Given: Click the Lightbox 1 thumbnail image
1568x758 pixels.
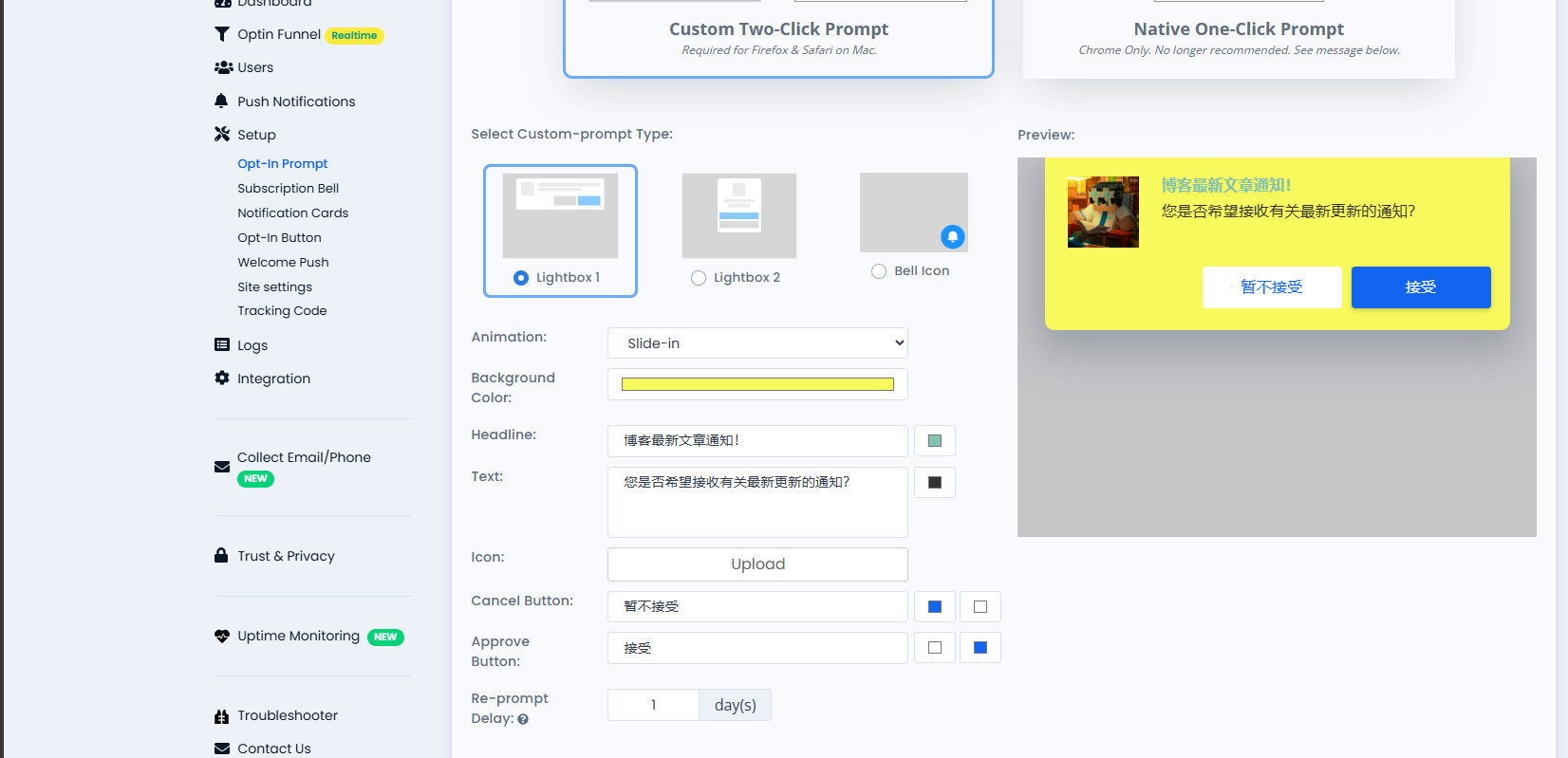Looking at the screenshot, I should [560, 215].
